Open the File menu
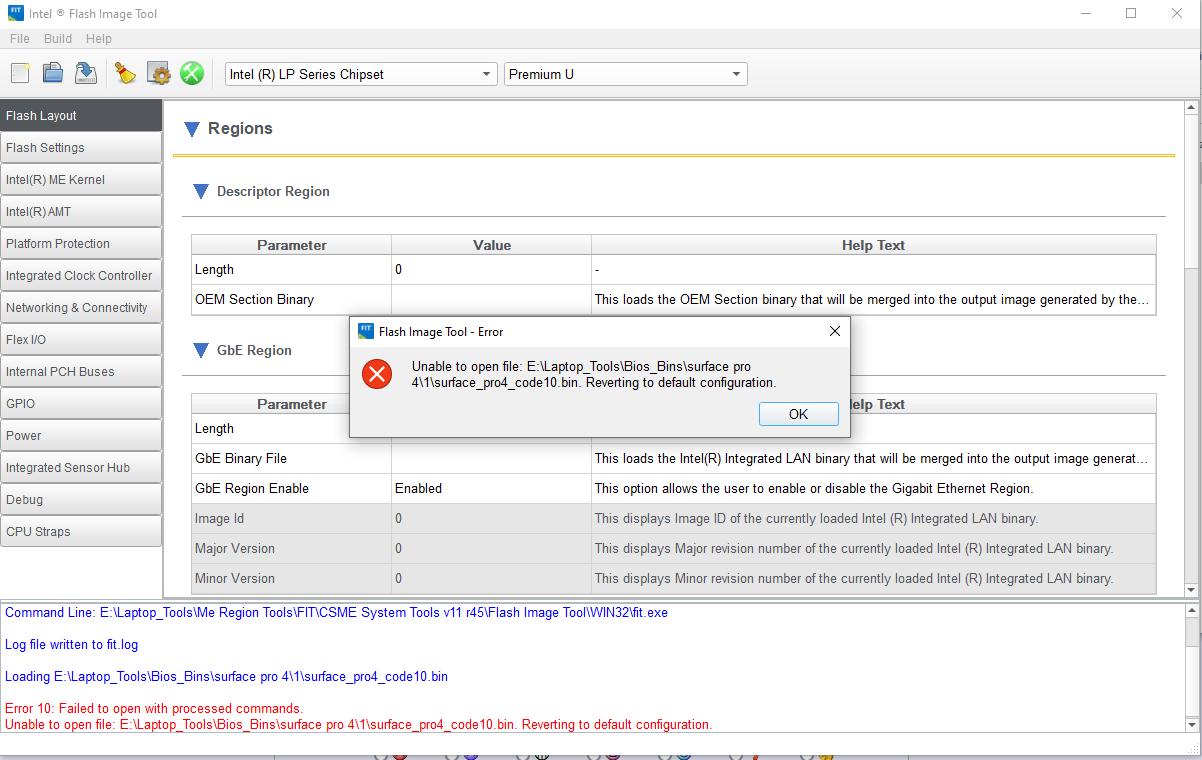Image resolution: width=1202 pixels, height=760 pixels. coord(20,38)
